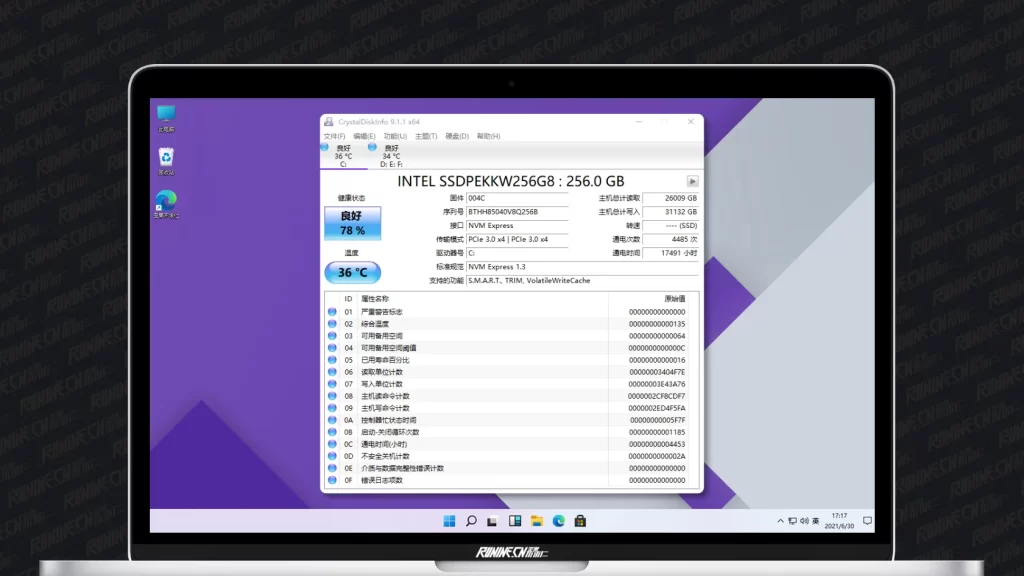
Task: Click the next disk arrow button
Action: (692, 181)
